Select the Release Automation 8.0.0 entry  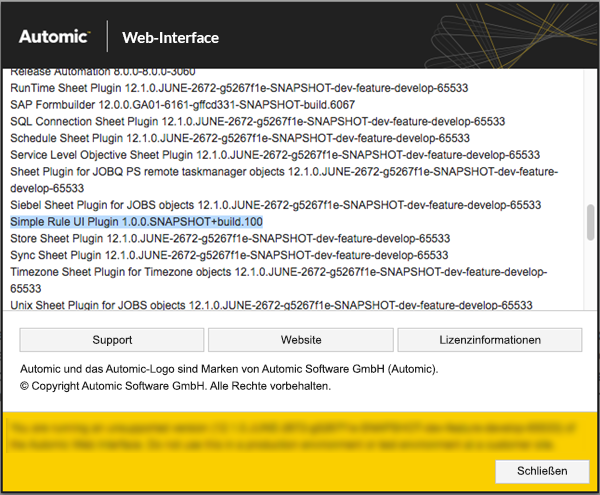pyautogui.click(x=102, y=71)
